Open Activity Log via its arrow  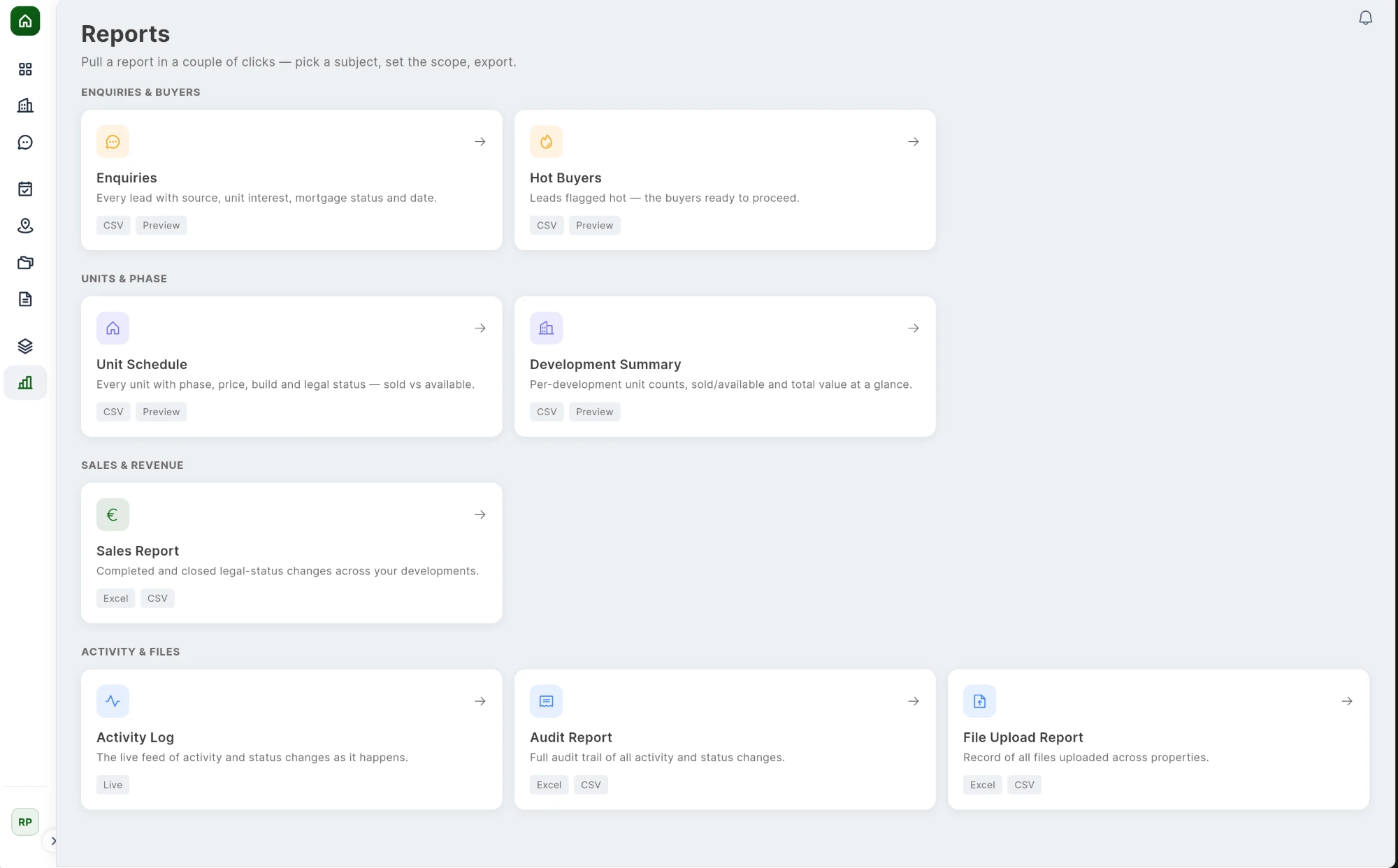tap(480, 701)
